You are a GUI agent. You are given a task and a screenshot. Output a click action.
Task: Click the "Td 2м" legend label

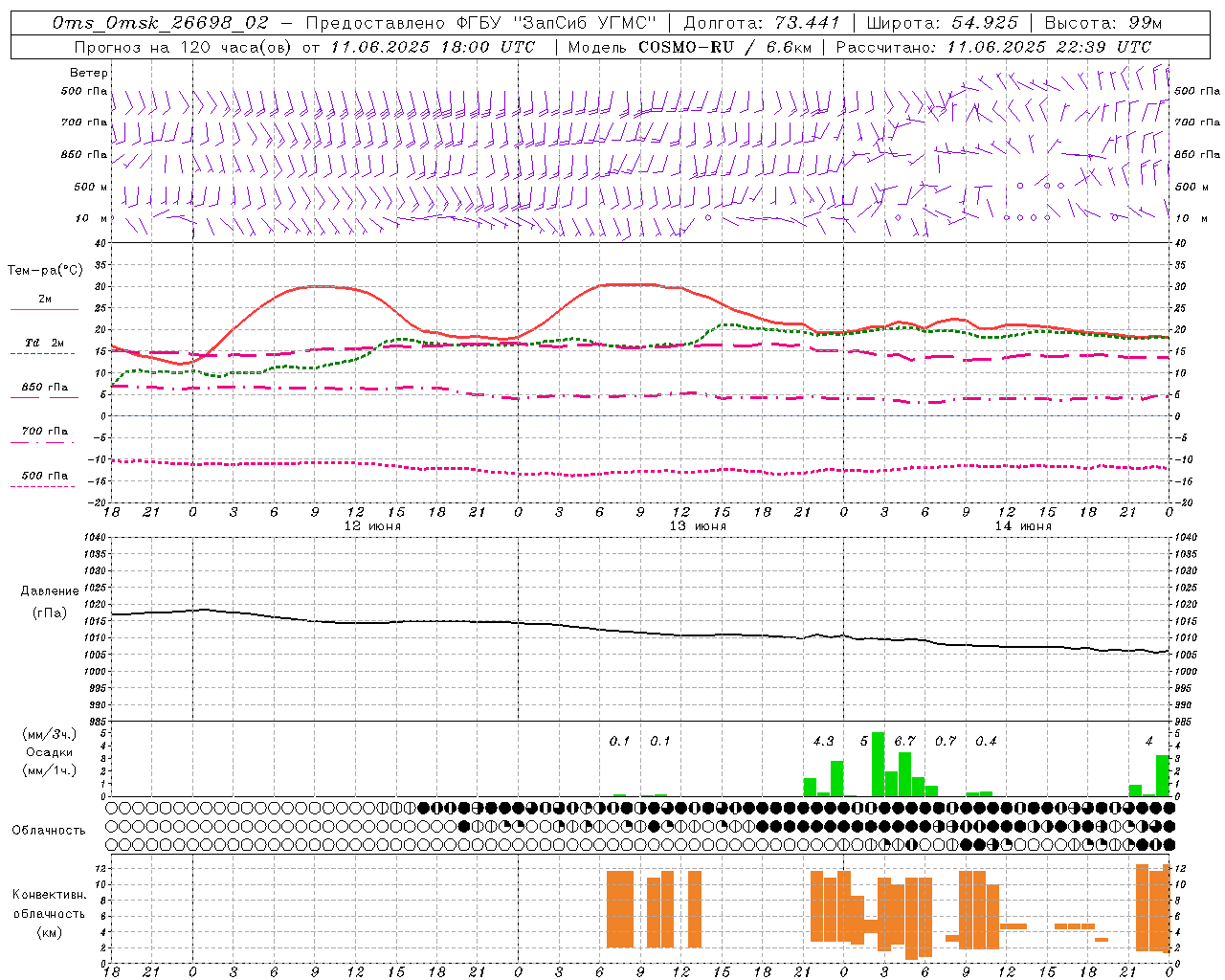click(x=45, y=343)
